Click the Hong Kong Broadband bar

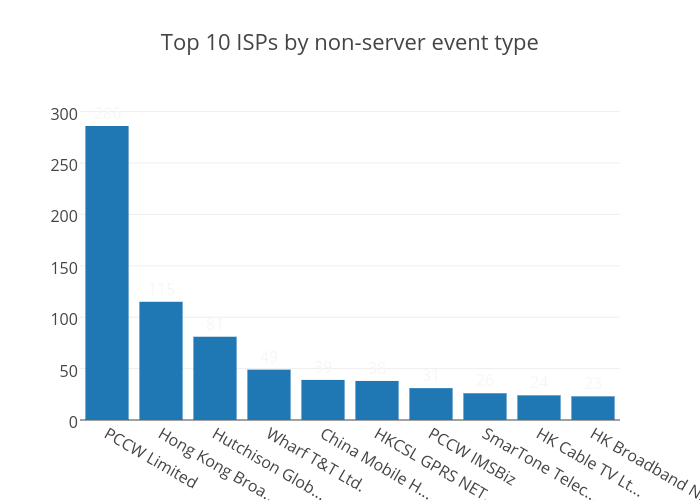pyautogui.click(x=161, y=360)
